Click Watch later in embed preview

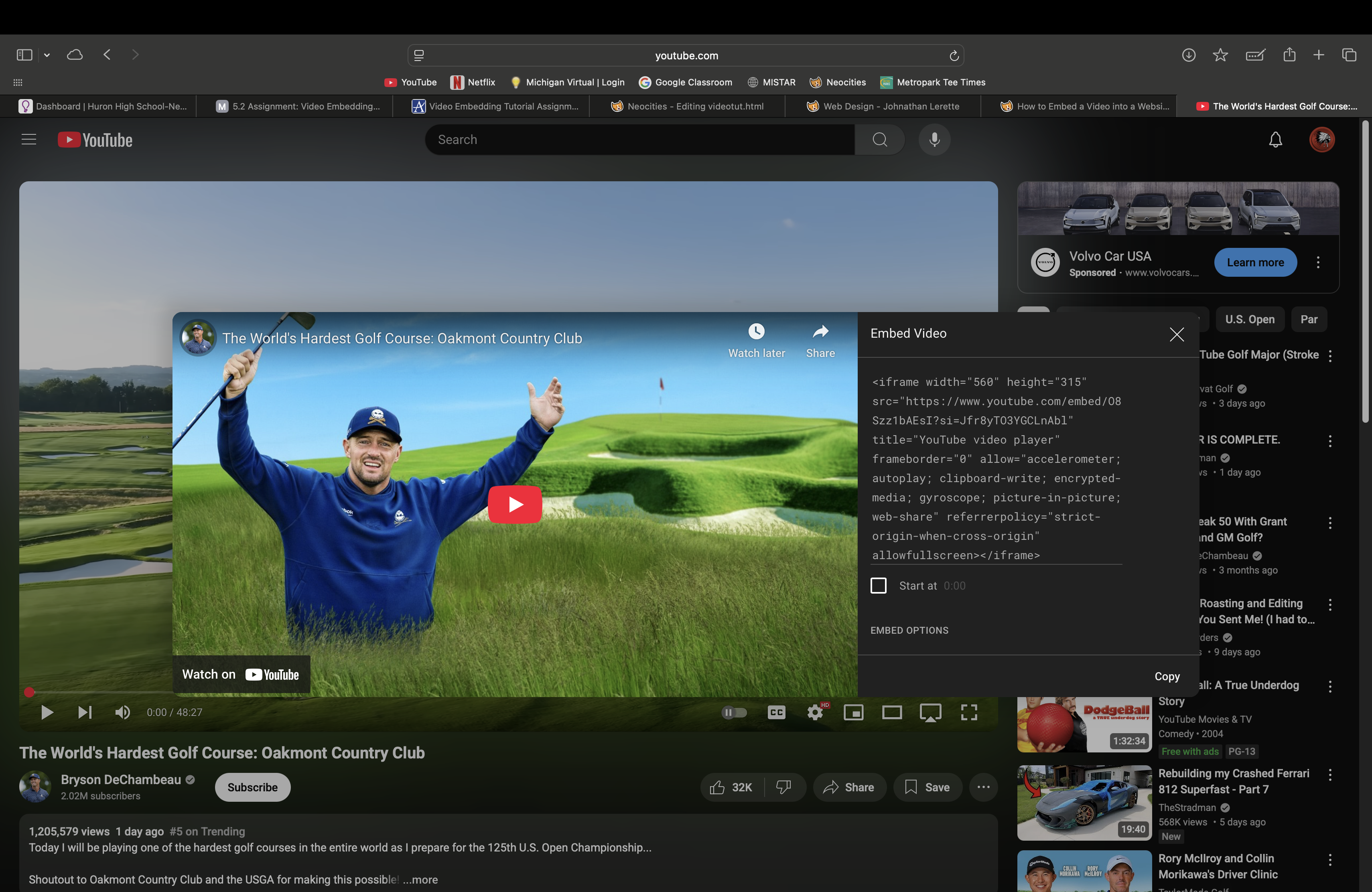[756, 341]
